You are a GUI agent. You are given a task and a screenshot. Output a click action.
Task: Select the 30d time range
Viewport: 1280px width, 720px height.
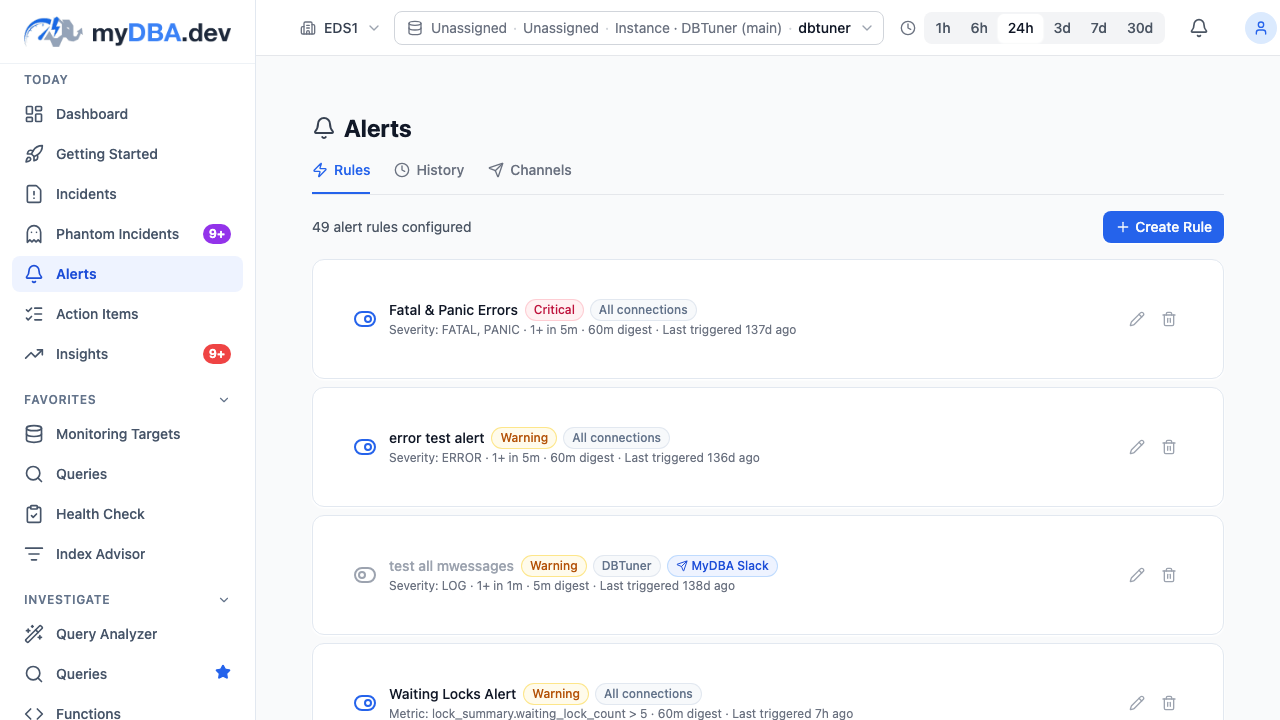tap(1140, 28)
